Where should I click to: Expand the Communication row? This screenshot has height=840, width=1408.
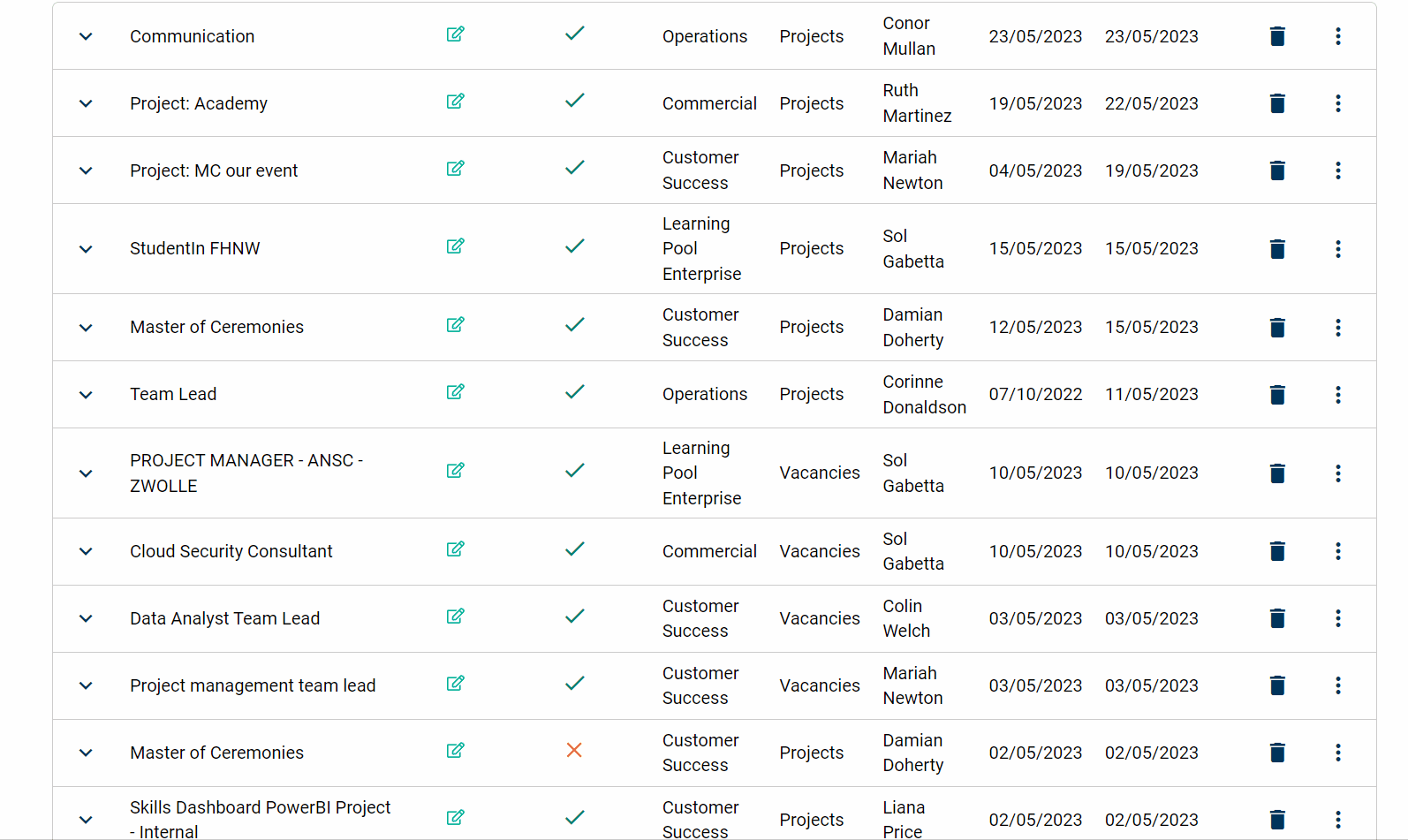[x=86, y=36]
